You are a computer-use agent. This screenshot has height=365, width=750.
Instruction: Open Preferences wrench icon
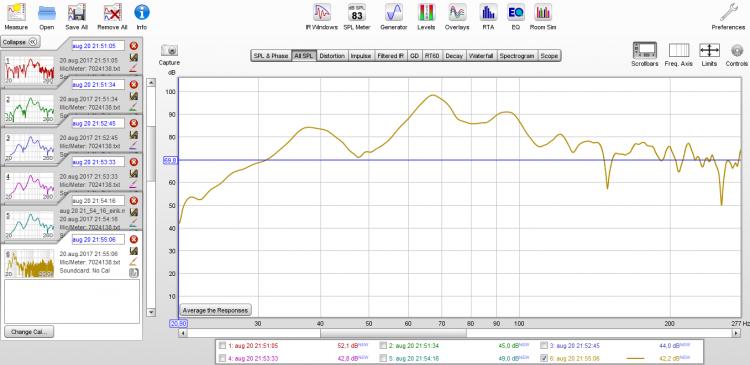pos(728,12)
